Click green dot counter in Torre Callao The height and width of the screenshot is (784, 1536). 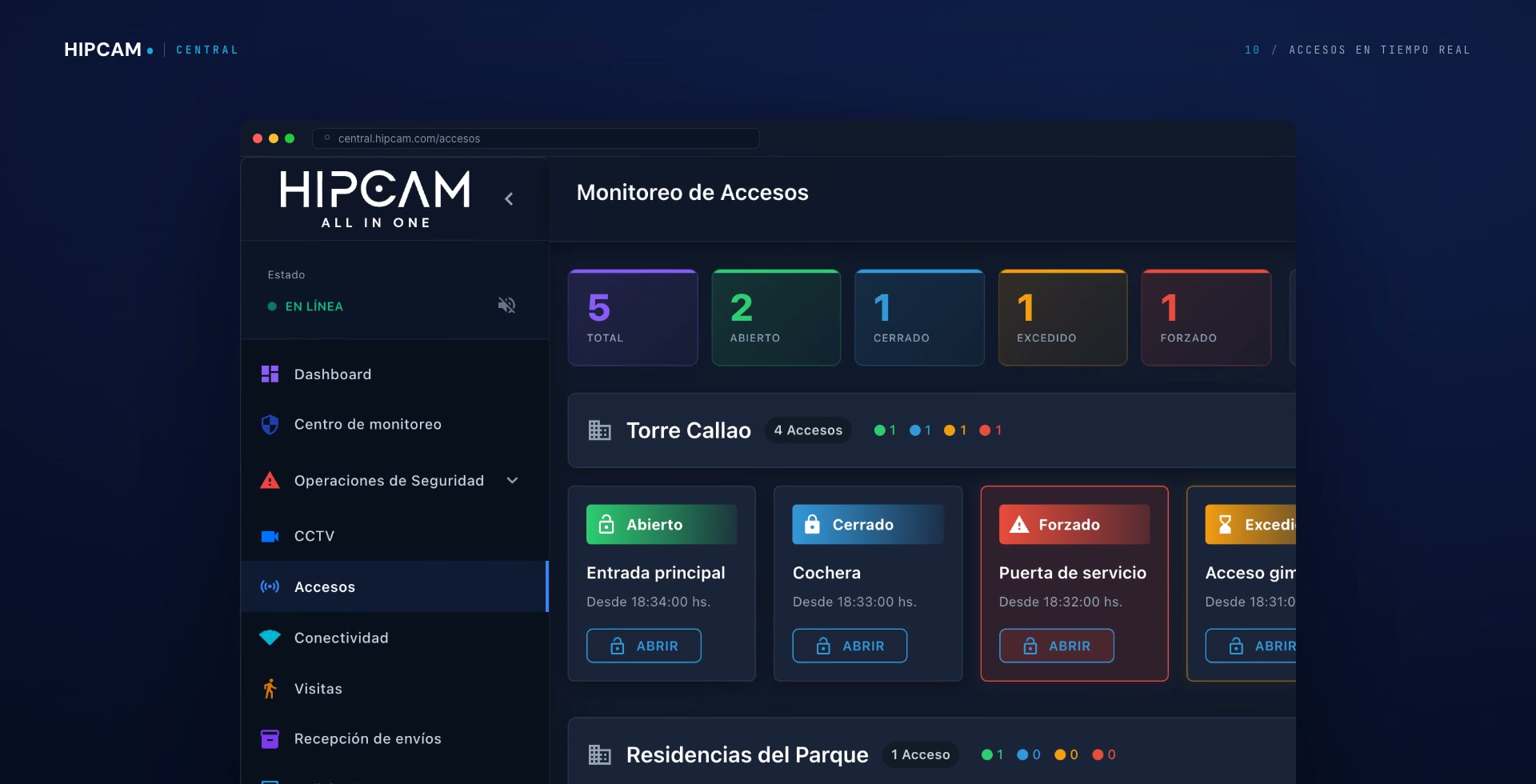tap(885, 430)
